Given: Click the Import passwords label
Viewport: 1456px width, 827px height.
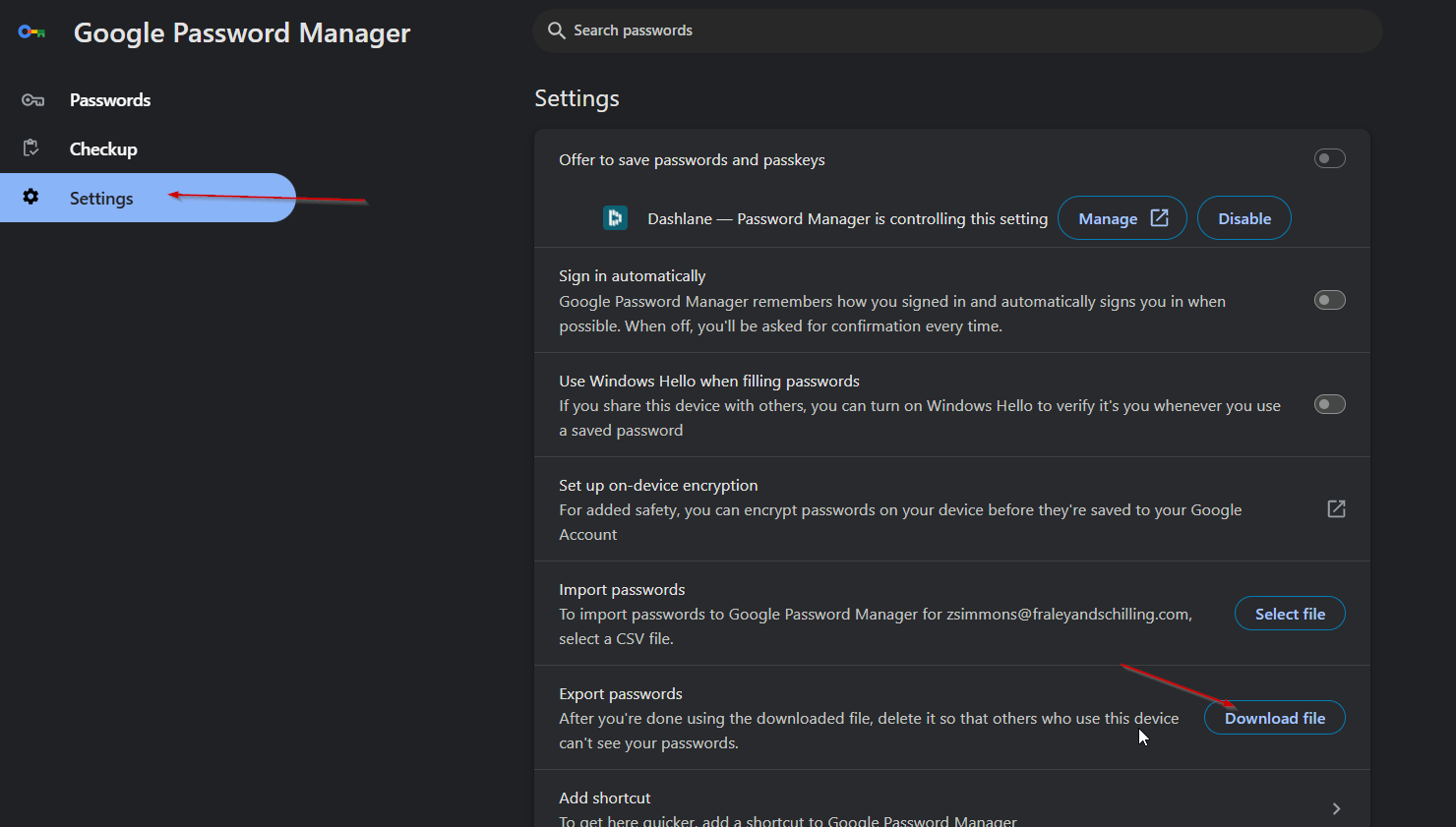Looking at the screenshot, I should coord(622,589).
